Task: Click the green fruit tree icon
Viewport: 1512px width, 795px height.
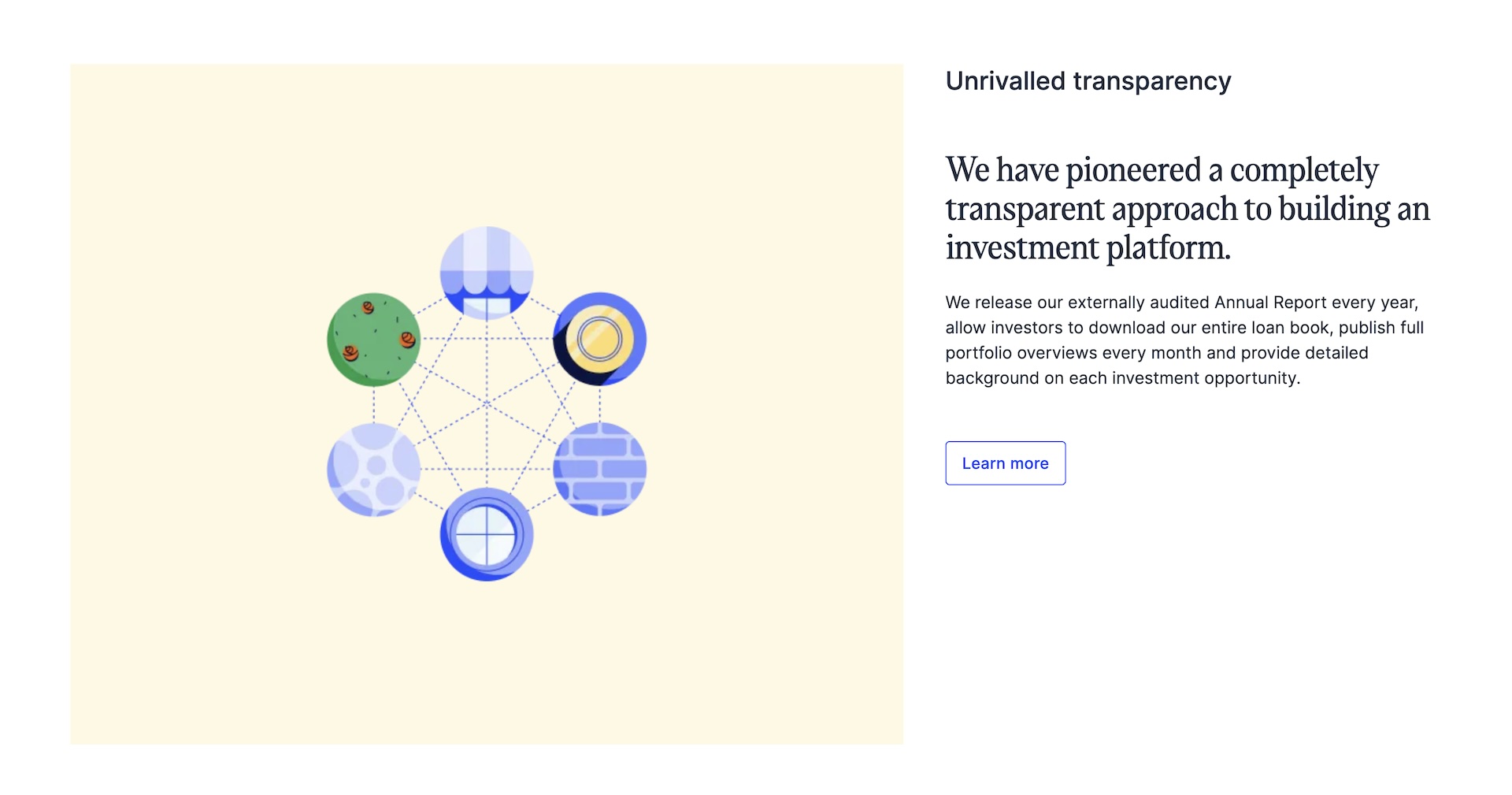Action: [373, 340]
